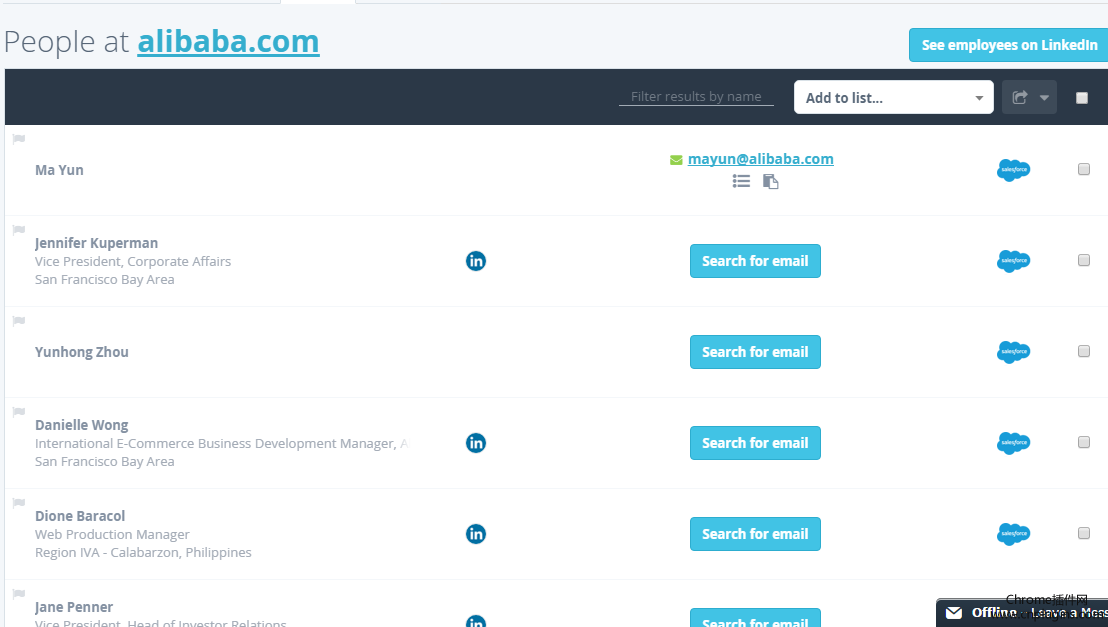Image resolution: width=1108 pixels, height=627 pixels.
Task: Add Yunhong Zhou to Salesforce
Action: tap(1013, 352)
